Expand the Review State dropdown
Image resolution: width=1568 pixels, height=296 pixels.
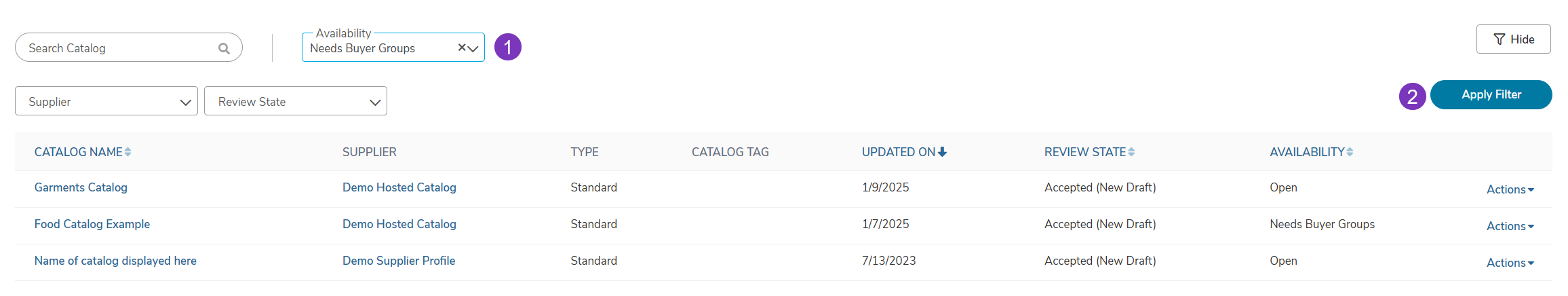click(296, 101)
